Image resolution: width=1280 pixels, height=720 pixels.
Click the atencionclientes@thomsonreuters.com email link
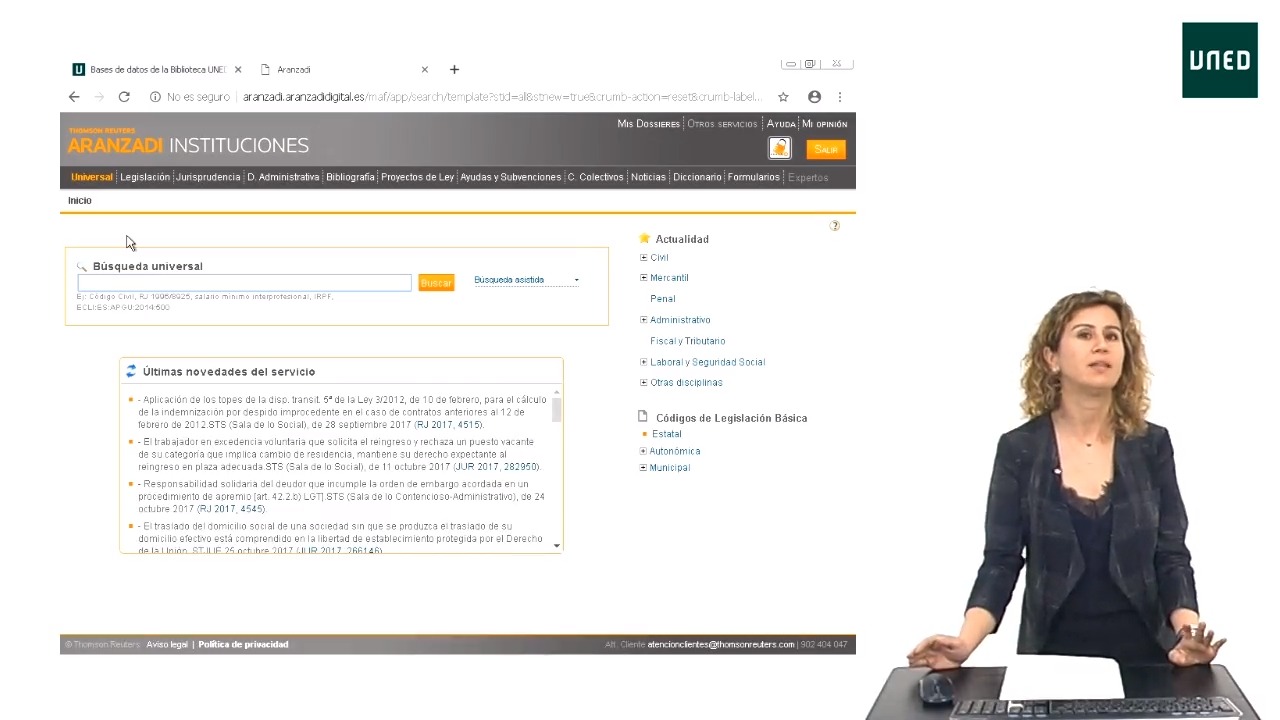(721, 645)
